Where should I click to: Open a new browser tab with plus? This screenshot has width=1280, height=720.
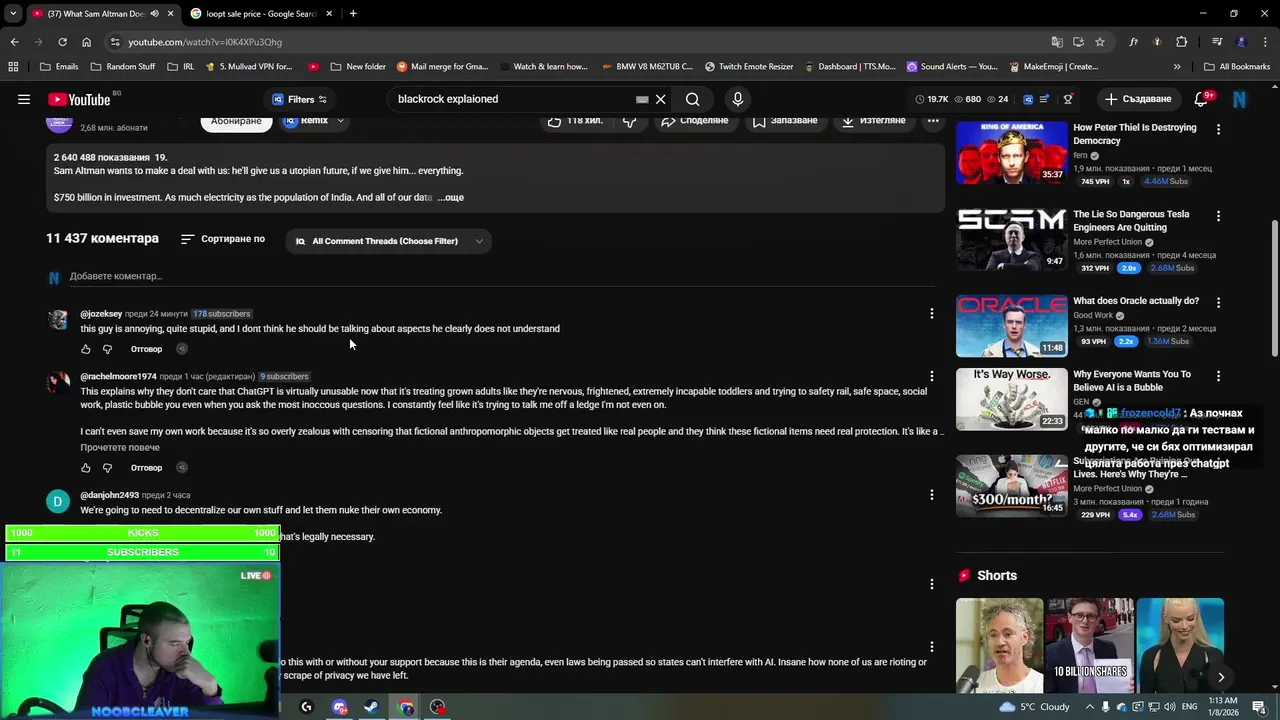(x=353, y=14)
